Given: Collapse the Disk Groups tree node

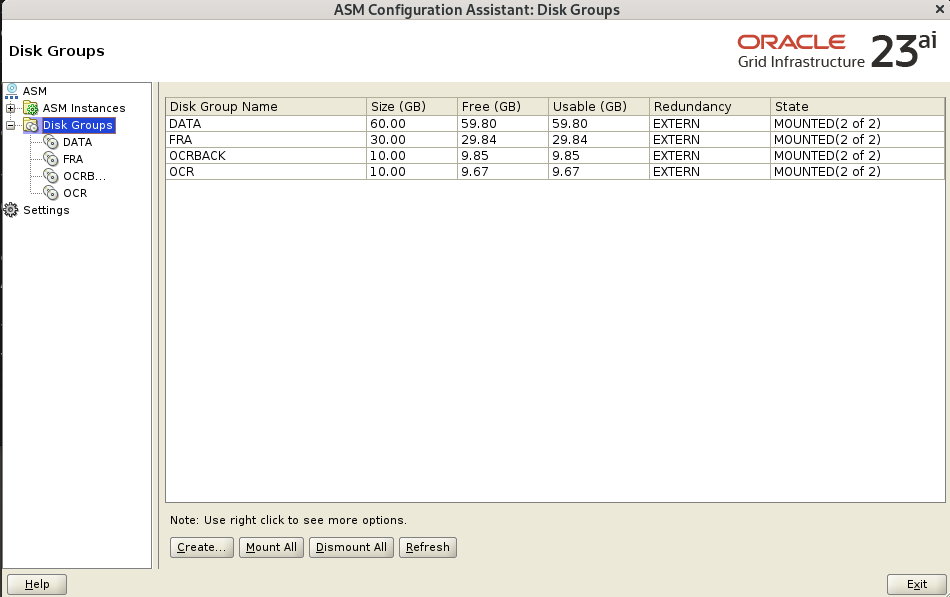Looking at the screenshot, I should (x=10, y=125).
